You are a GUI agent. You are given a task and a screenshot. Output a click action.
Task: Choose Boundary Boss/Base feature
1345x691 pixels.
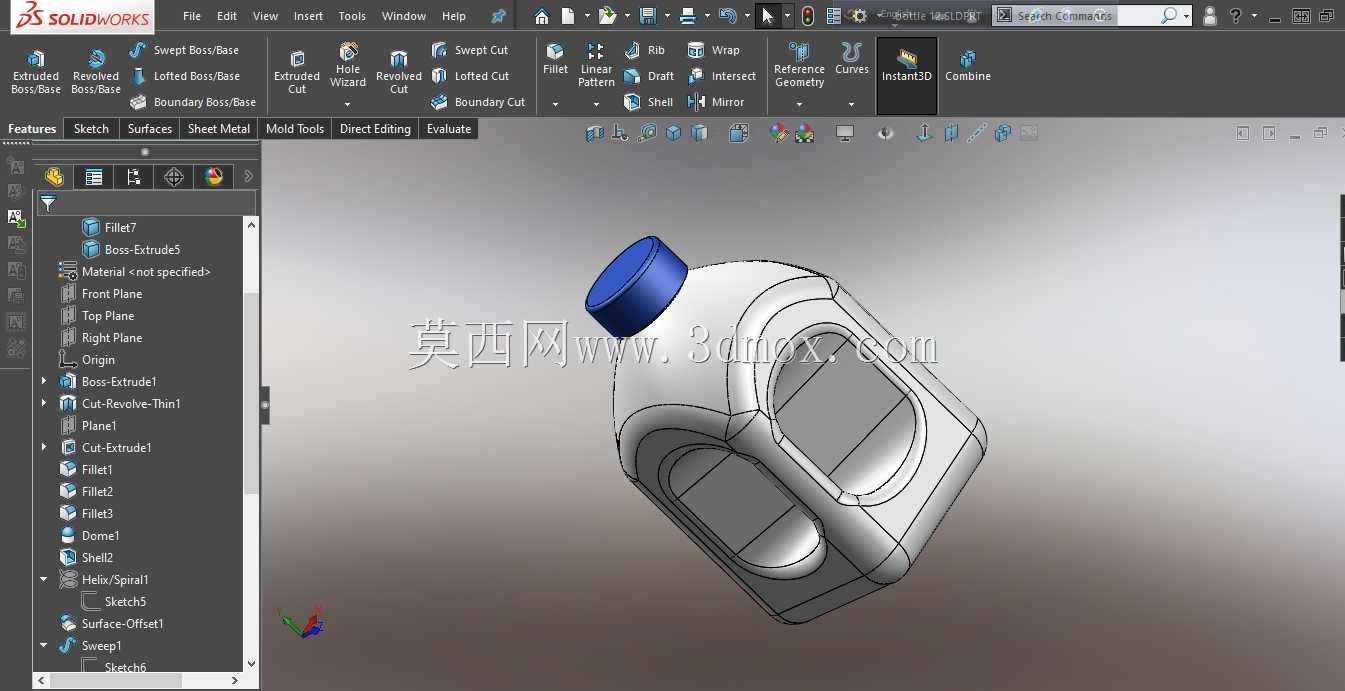[x=192, y=102]
